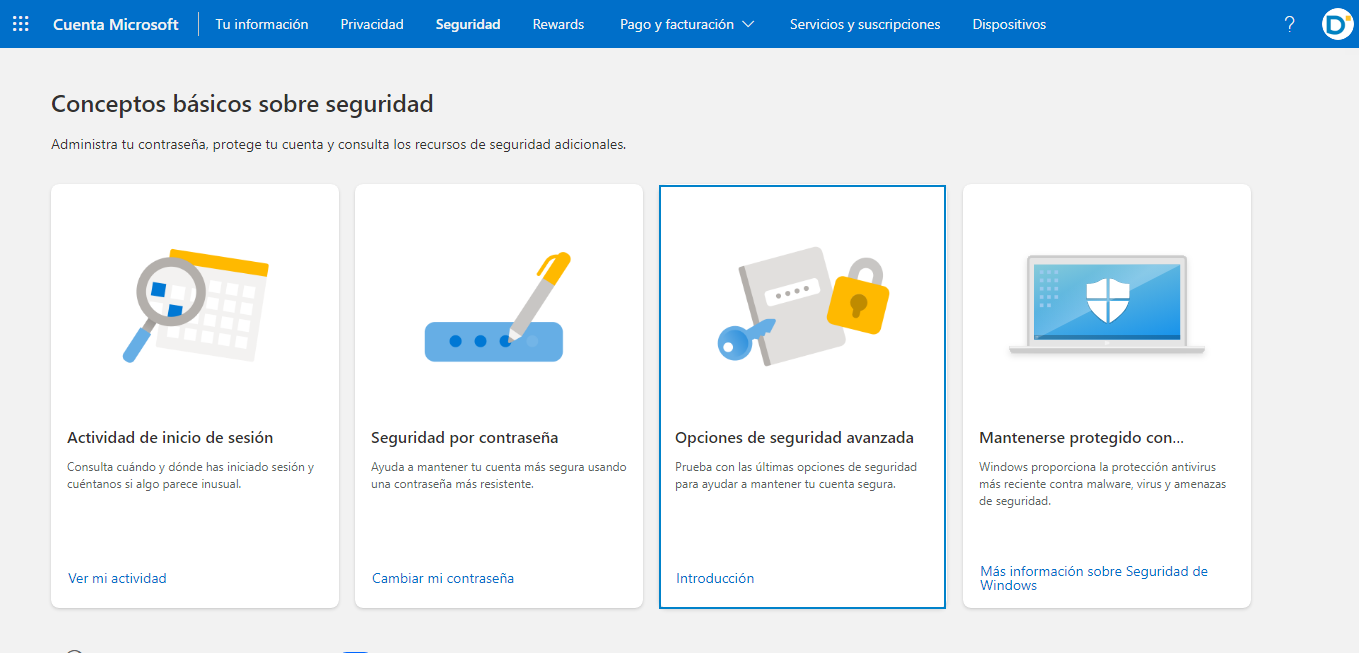Screen dimensions: 1359x653
Task: Click the laptop shield illustration
Action: point(1107,305)
